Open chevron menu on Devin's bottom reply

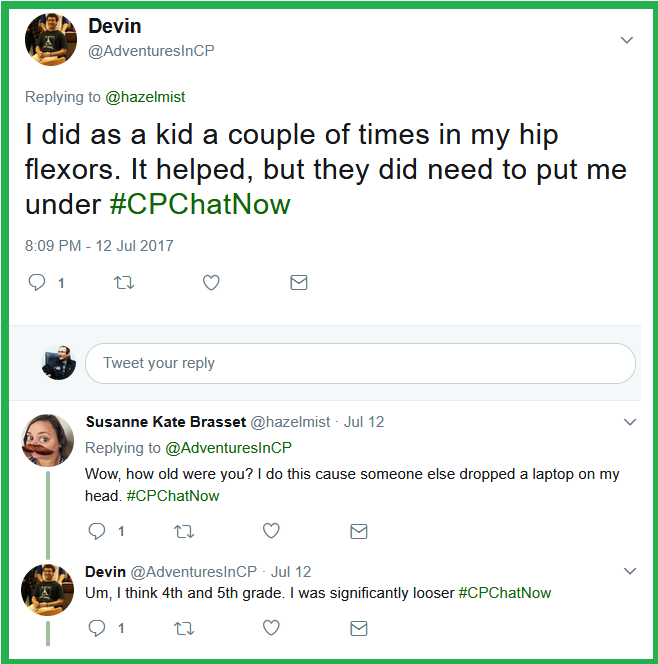[x=630, y=572]
